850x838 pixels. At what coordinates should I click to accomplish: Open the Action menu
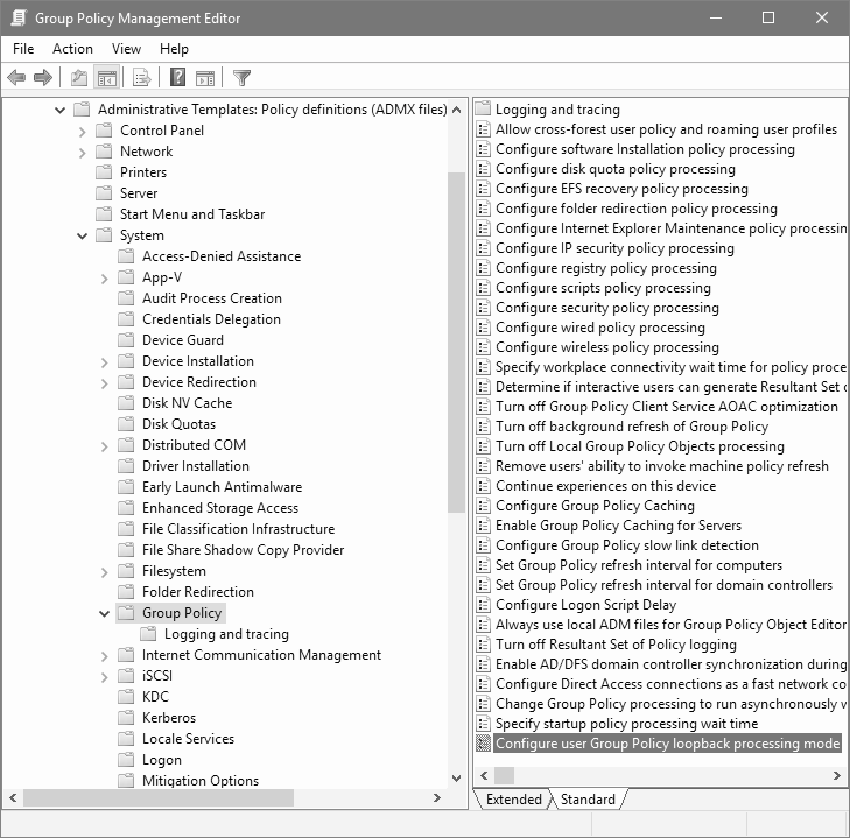(72, 49)
